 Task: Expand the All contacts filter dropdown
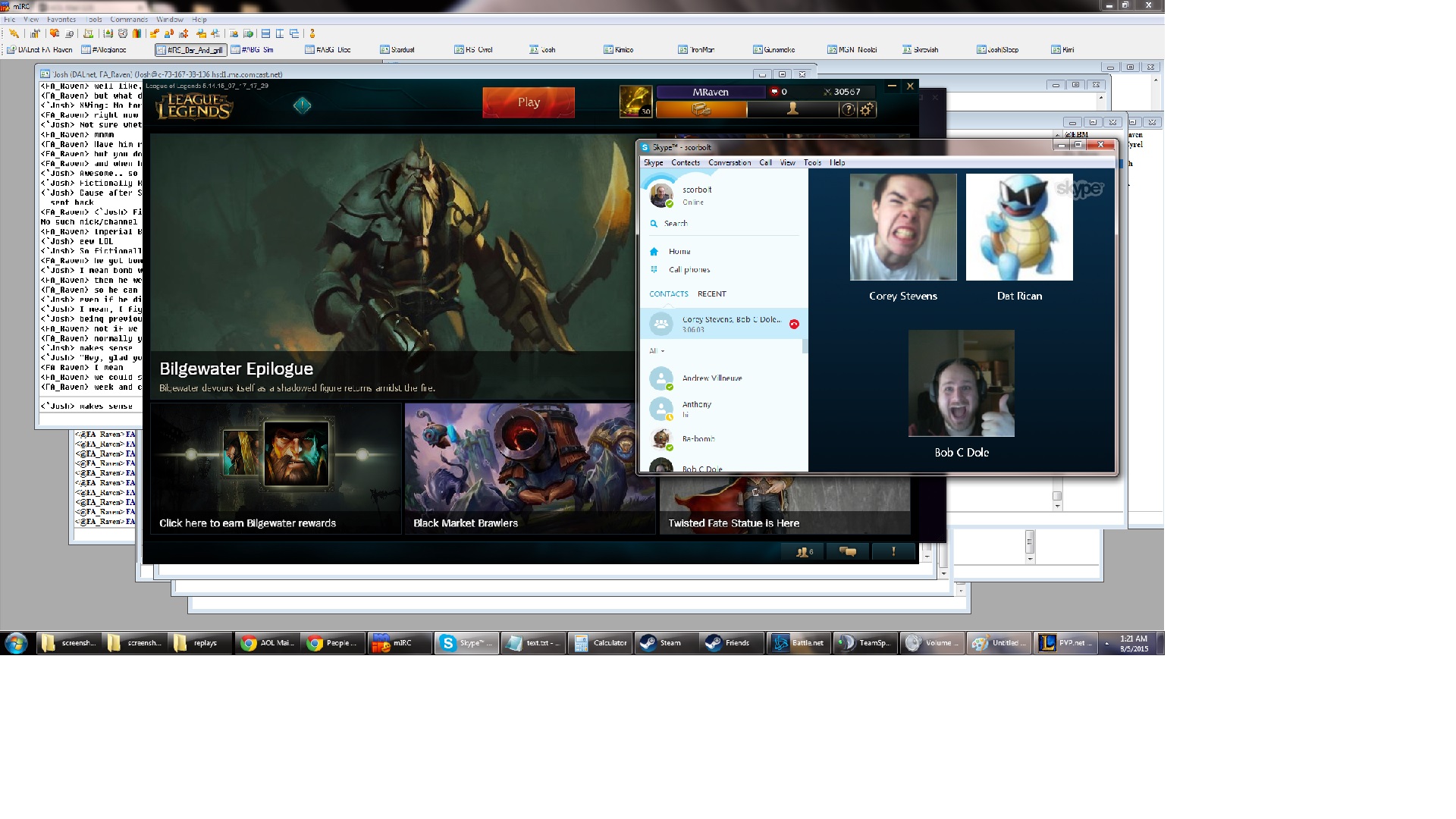657,351
